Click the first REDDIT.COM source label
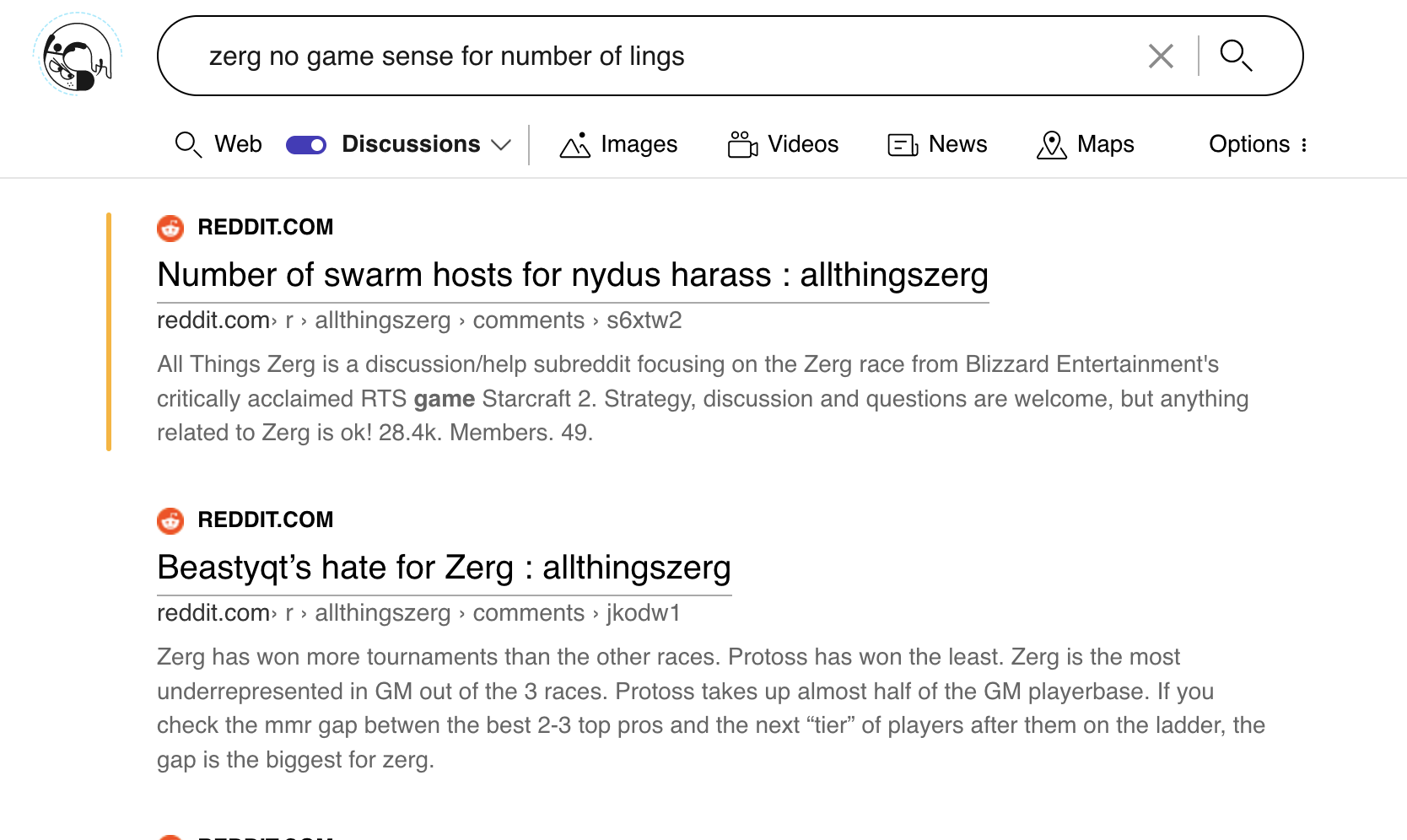 [265, 228]
